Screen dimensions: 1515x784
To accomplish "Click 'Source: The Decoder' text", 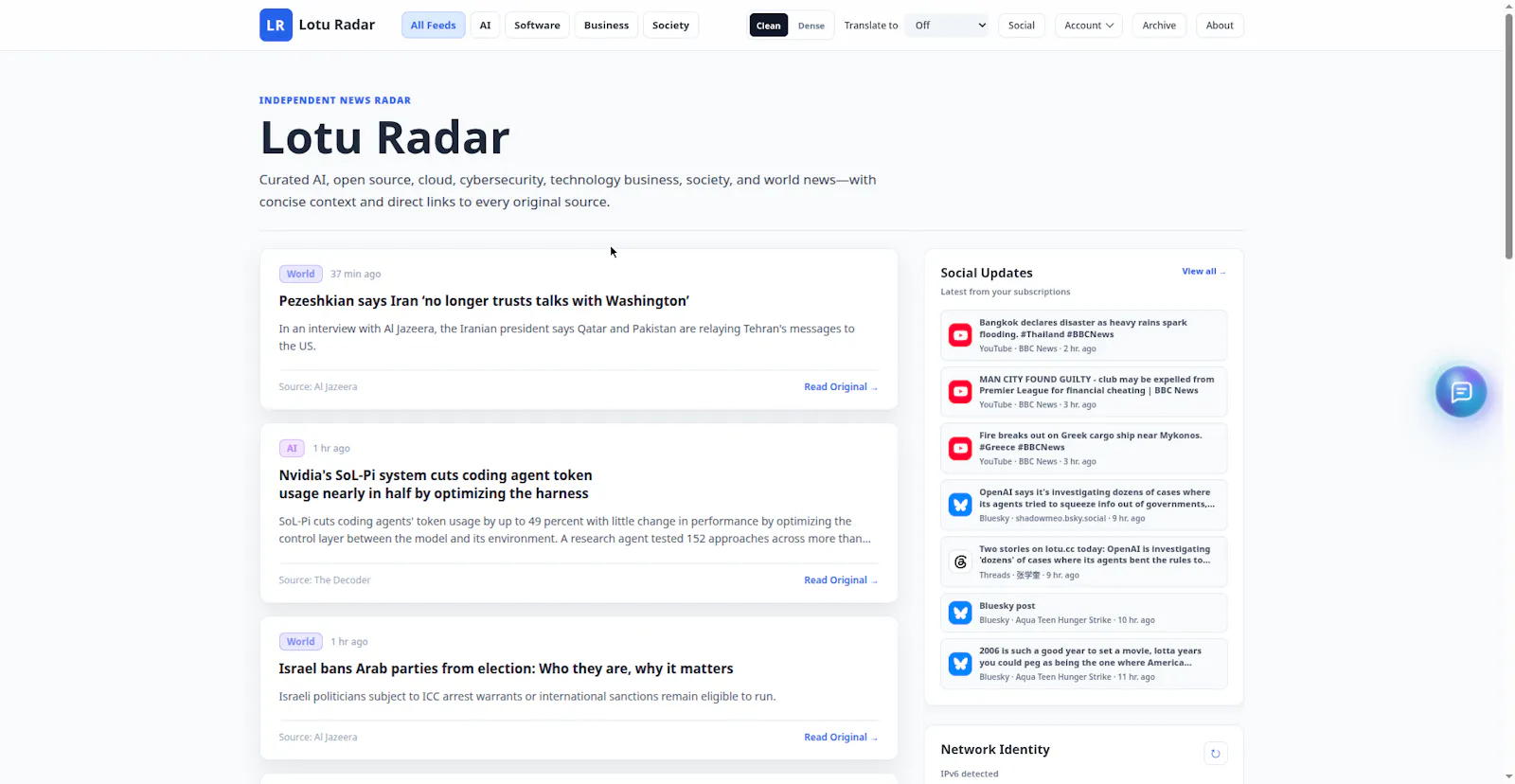I will pos(325,580).
